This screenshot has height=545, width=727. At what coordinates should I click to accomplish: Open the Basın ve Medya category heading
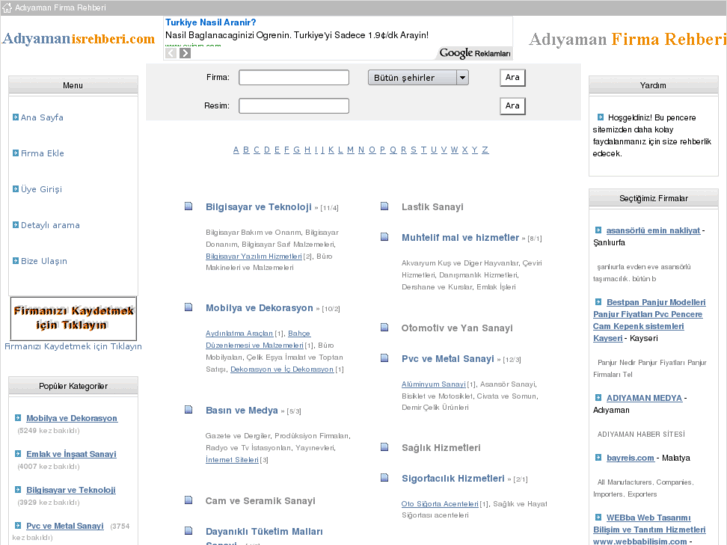pos(242,410)
